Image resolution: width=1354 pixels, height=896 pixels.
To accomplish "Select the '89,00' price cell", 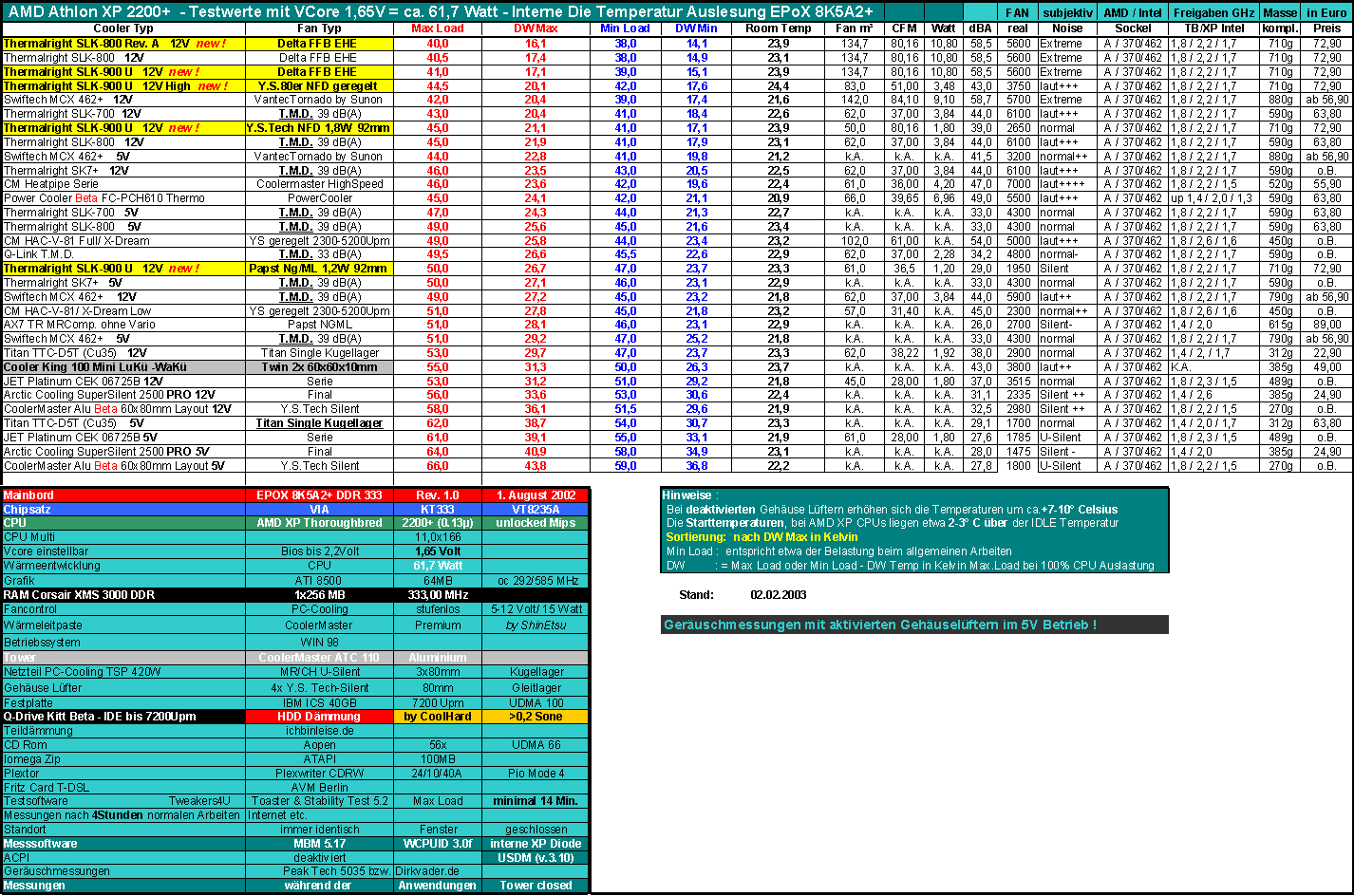I will [1327, 325].
